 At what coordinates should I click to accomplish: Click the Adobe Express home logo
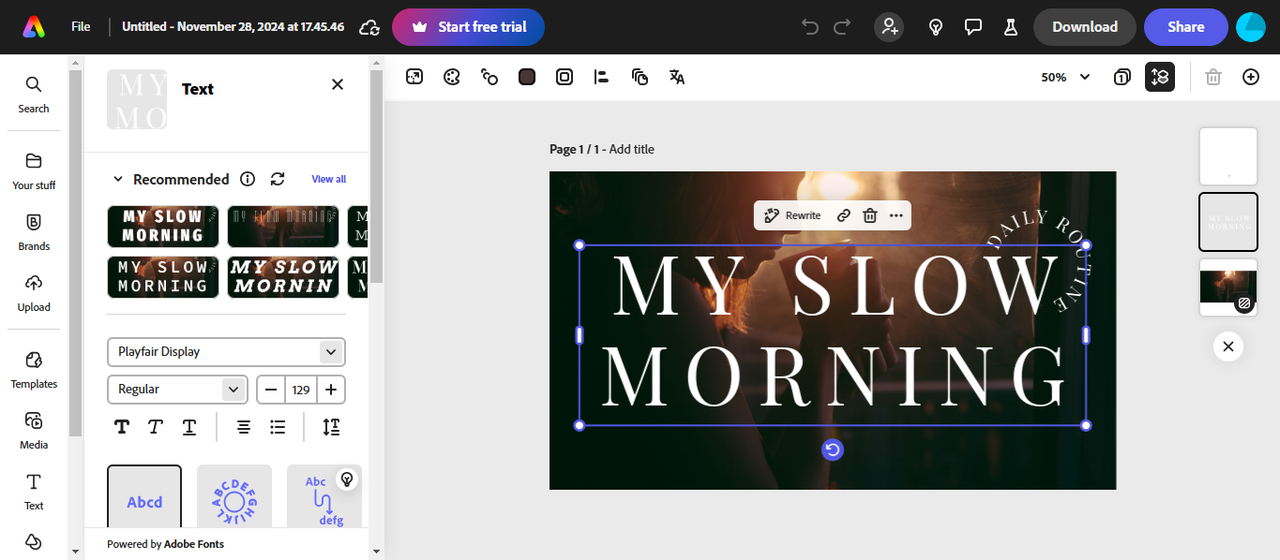tap(34, 27)
